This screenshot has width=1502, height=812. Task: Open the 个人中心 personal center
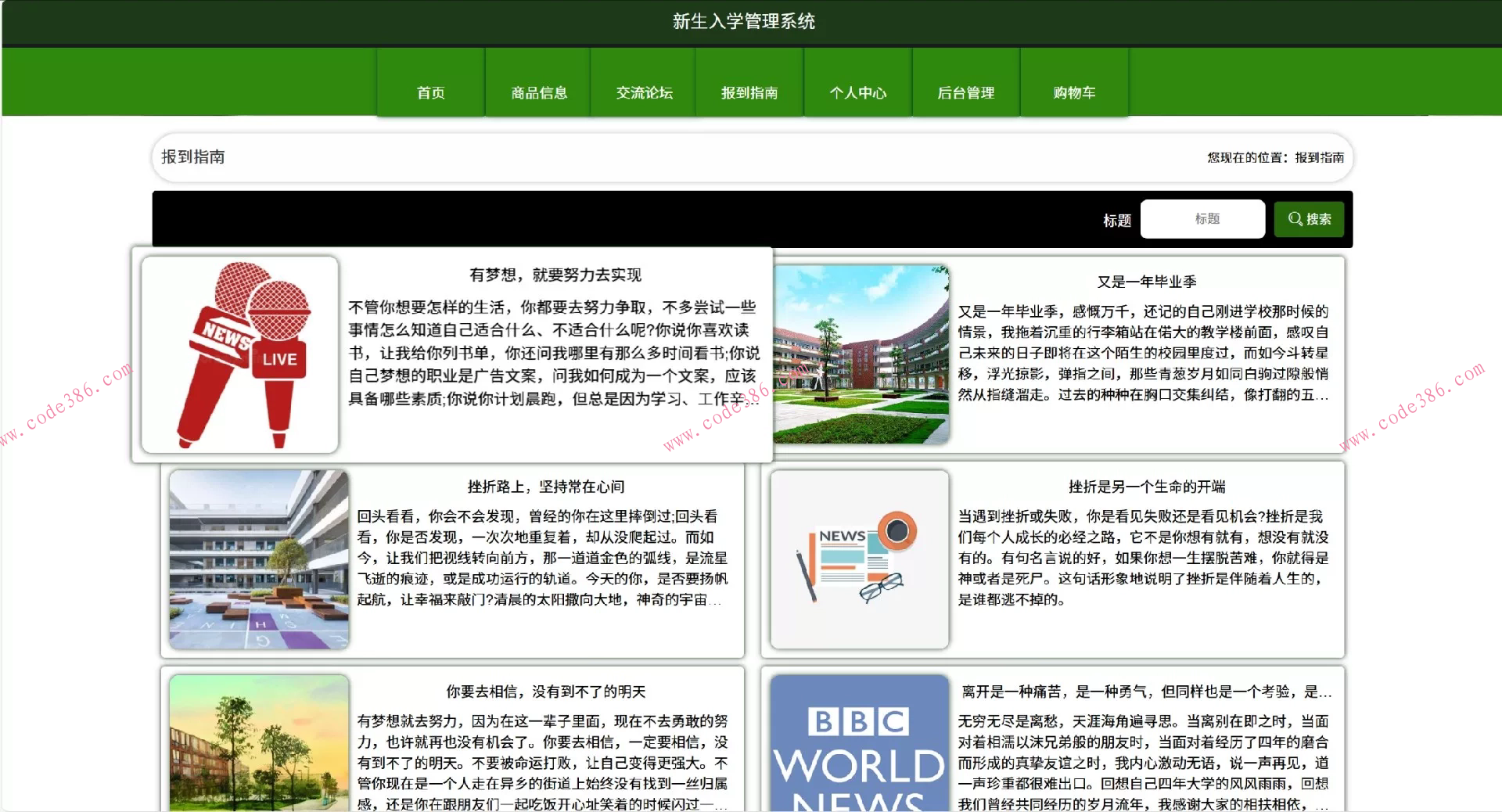point(858,92)
